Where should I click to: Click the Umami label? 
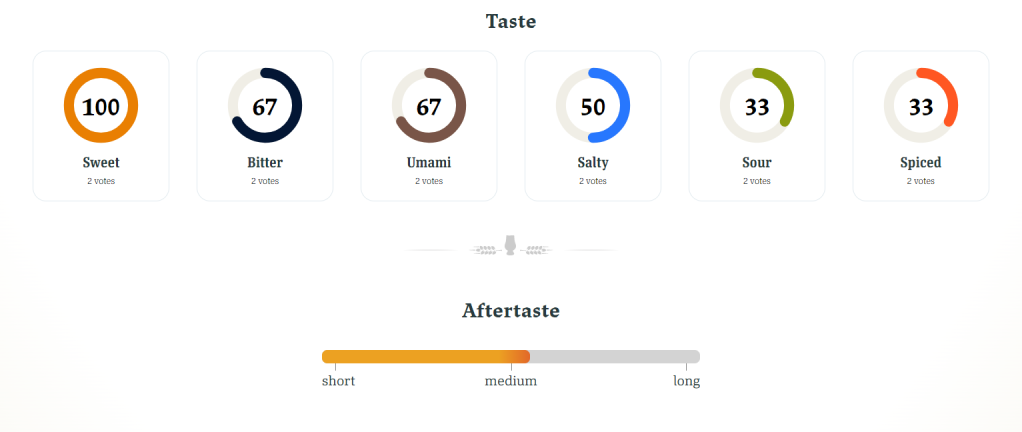tap(429, 162)
